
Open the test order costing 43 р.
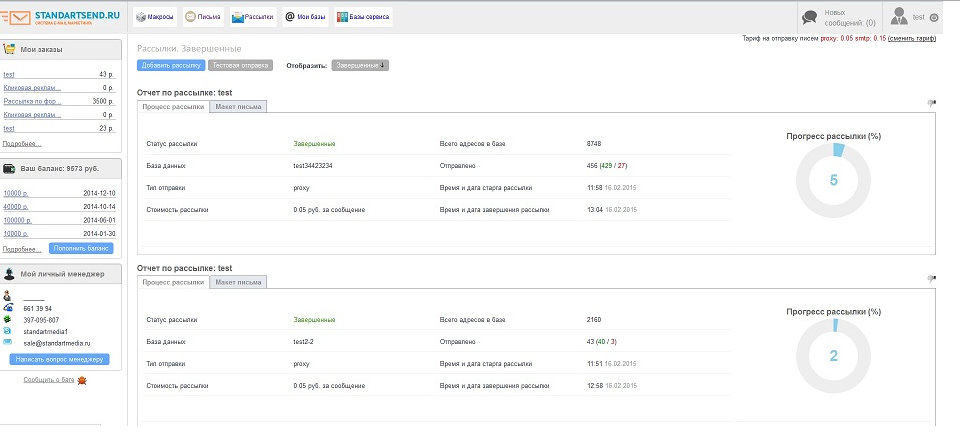[x=9, y=75]
